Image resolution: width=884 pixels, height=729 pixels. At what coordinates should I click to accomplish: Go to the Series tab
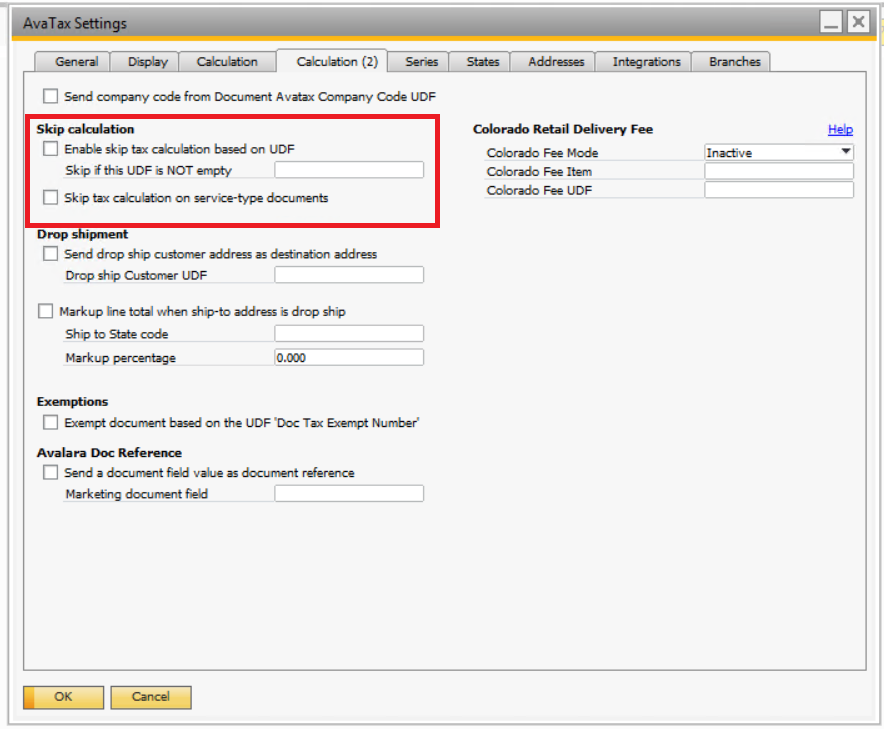point(418,61)
